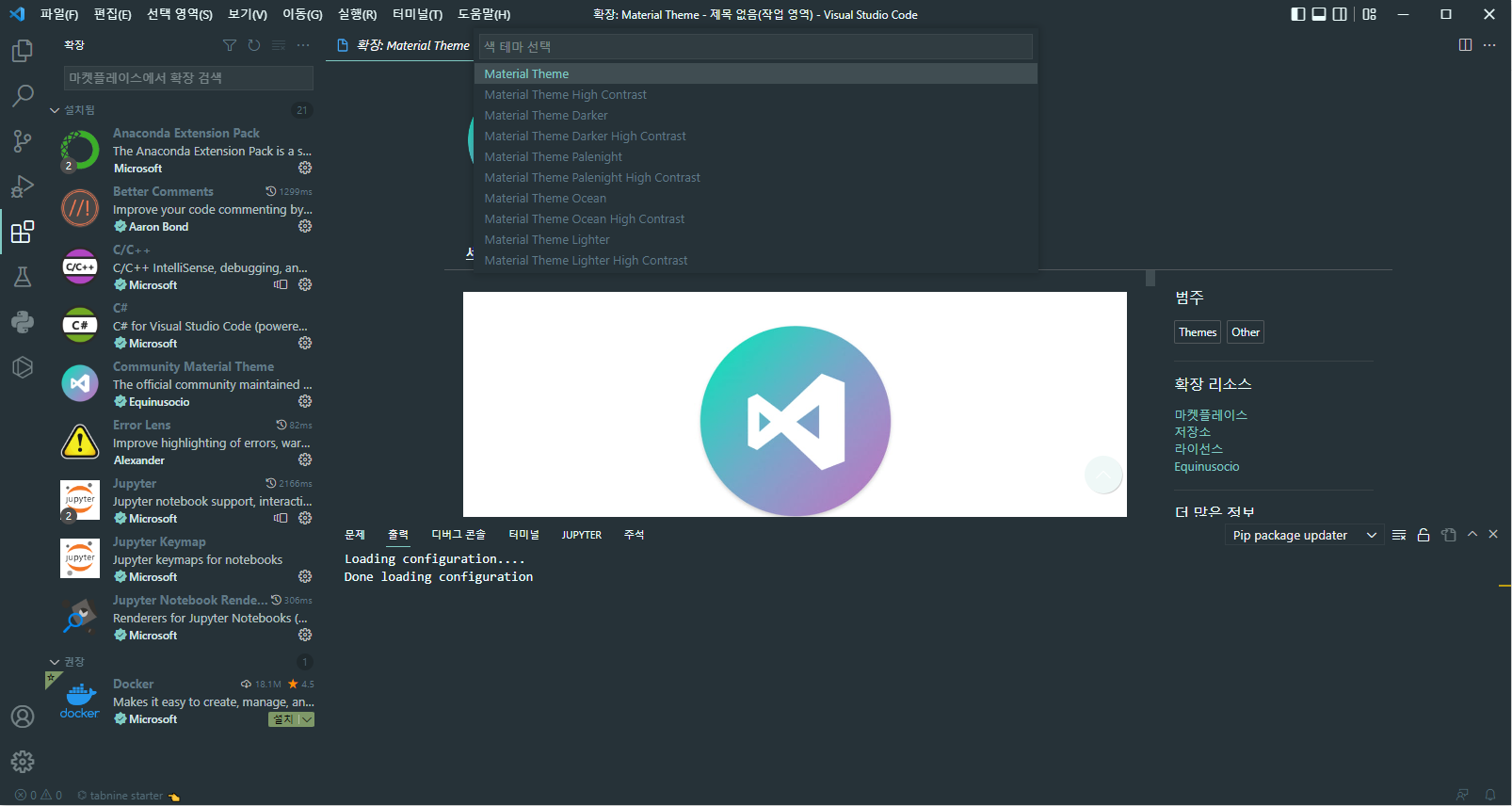Open Docker install dropdown arrow
The image size is (1512, 806).
307,719
